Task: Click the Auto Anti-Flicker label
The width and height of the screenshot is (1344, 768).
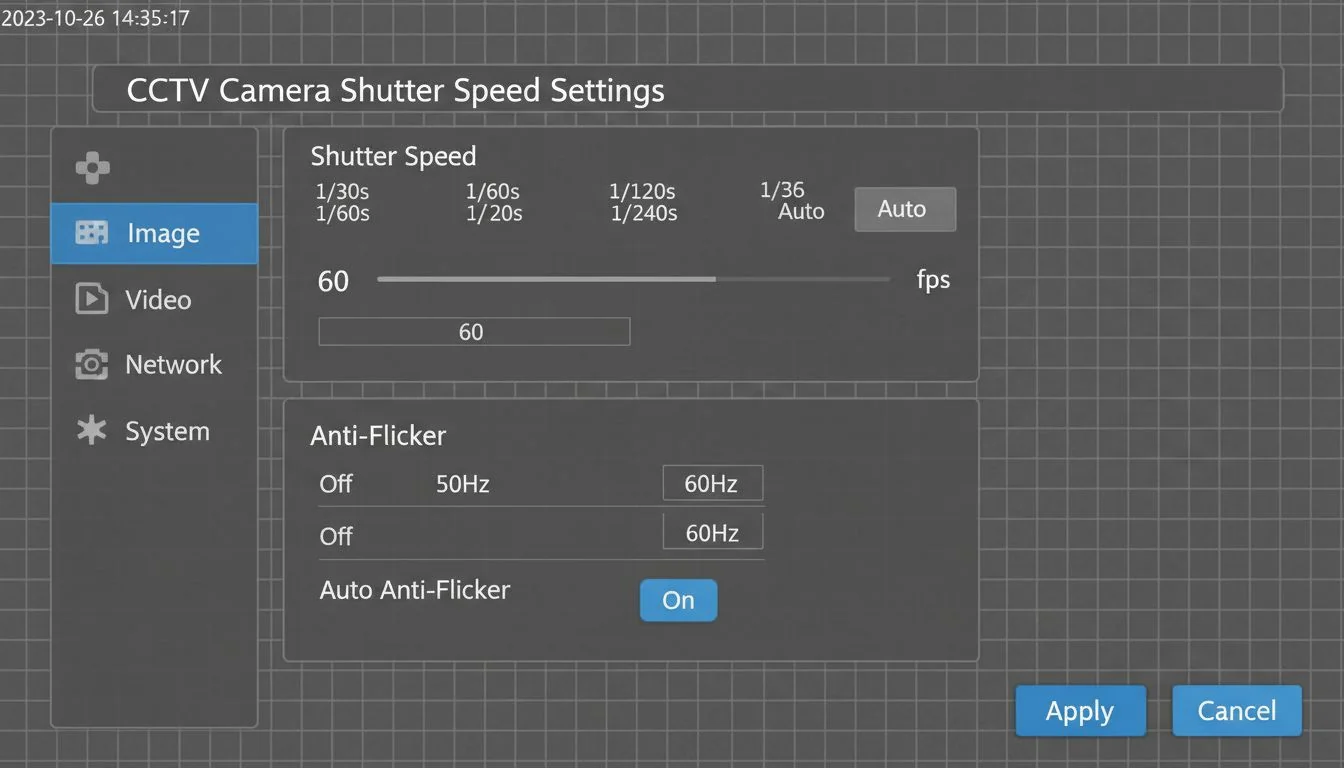Action: (415, 590)
